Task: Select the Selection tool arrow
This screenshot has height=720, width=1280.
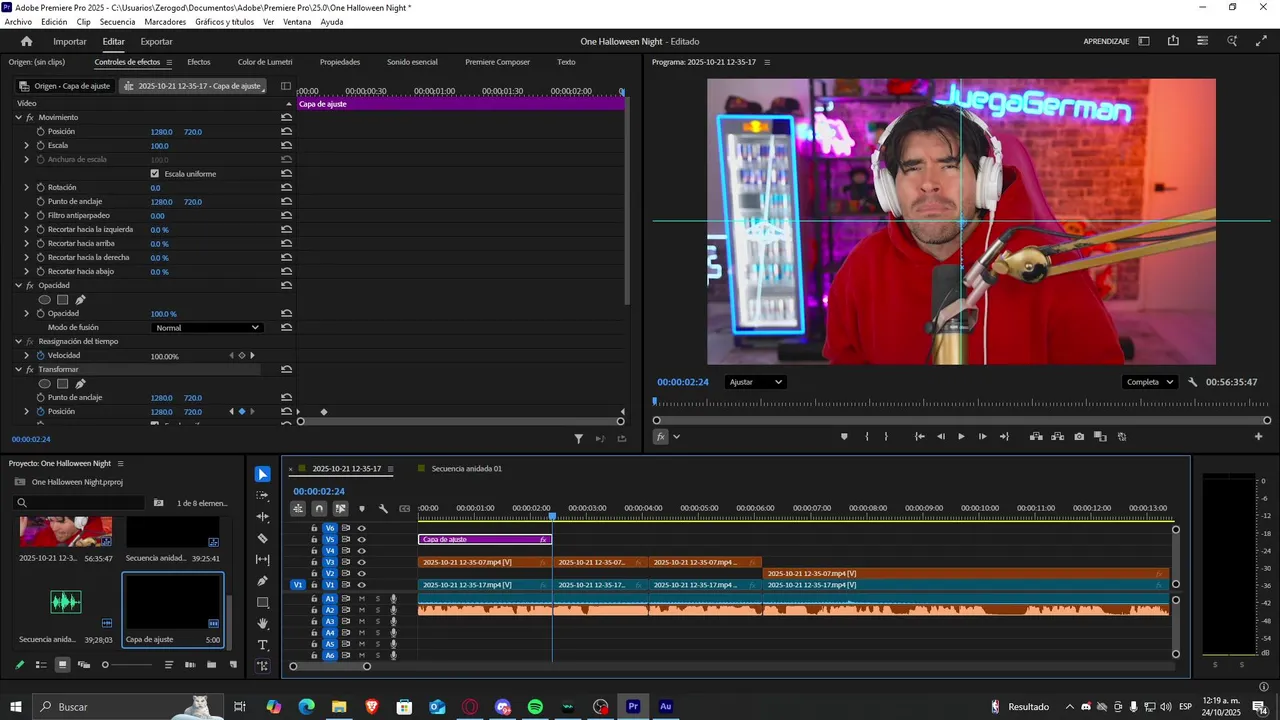Action: coord(263,474)
